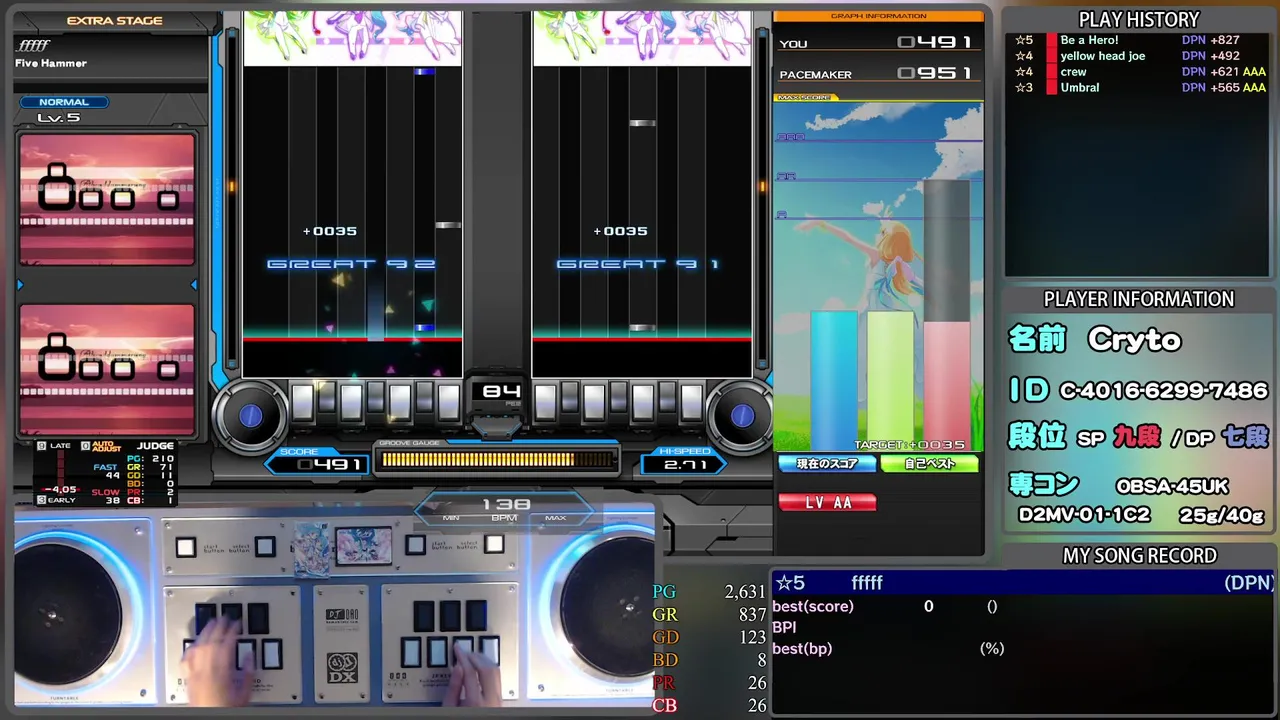This screenshot has width=1280, height=720.
Task: Click the TARGET:+0035 label
Action: [x=910, y=445]
